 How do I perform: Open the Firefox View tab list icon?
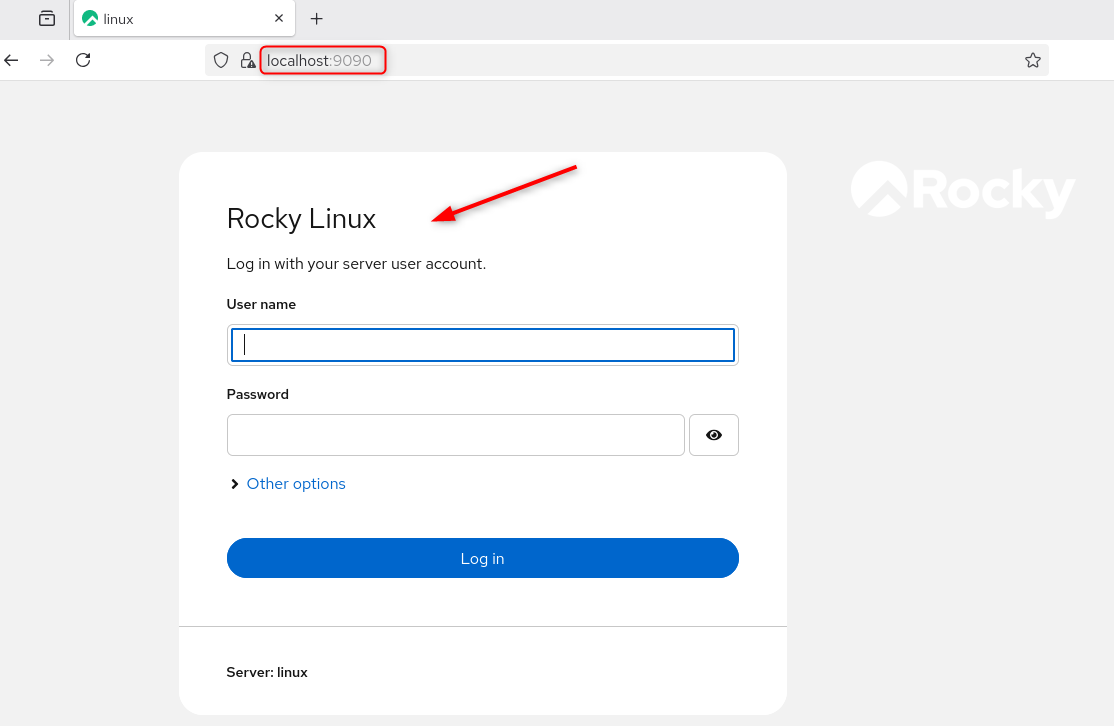pos(47,18)
